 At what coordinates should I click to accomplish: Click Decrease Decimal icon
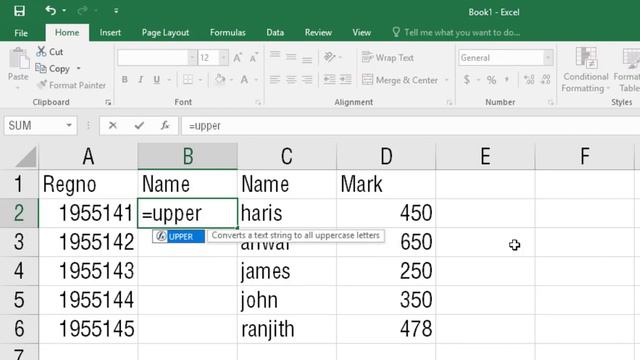(x=546, y=80)
